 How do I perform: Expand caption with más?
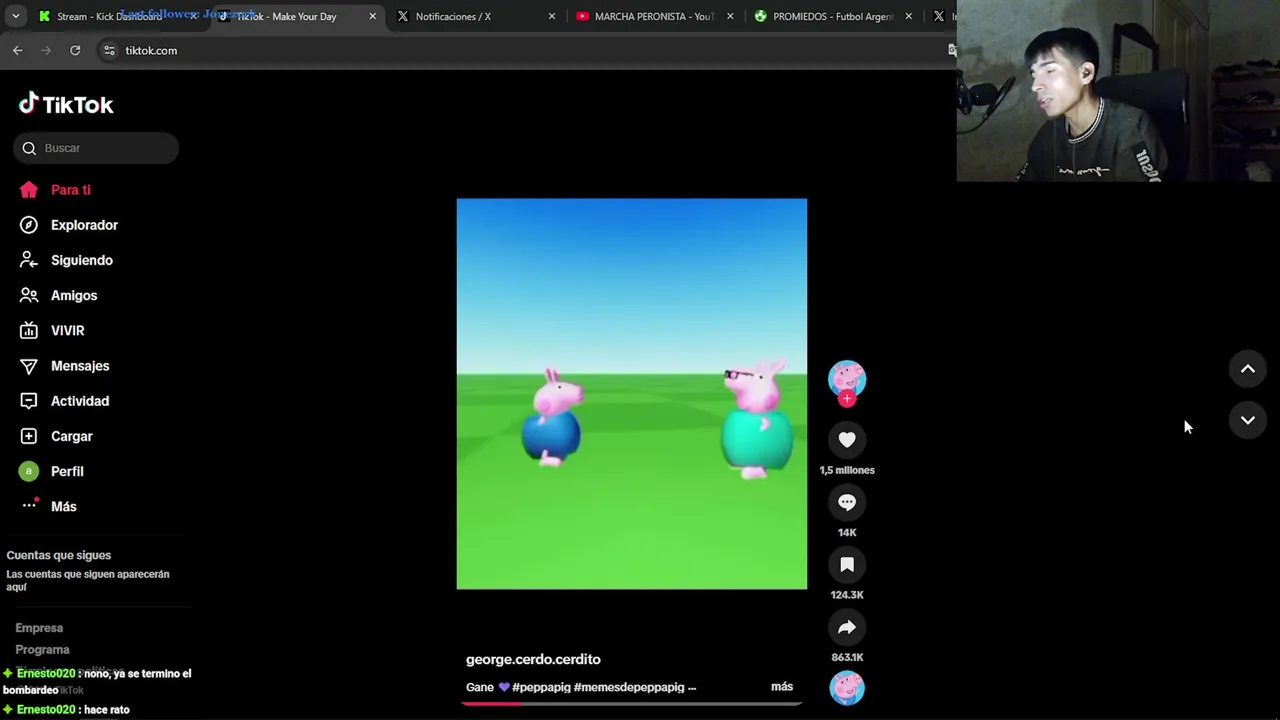(782, 687)
